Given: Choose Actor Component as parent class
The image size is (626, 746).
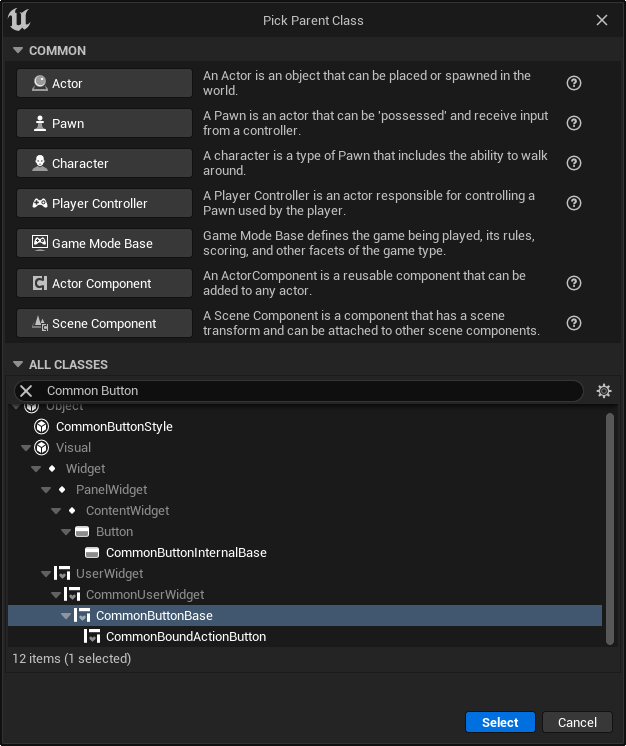Looking at the screenshot, I should click(x=104, y=283).
